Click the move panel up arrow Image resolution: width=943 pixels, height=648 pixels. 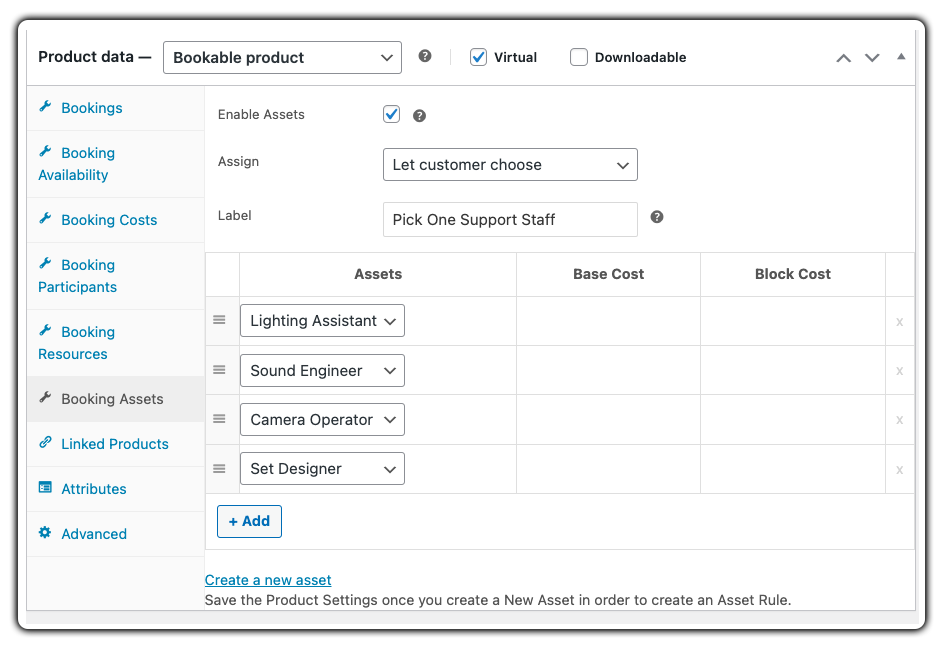pos(843,58)
